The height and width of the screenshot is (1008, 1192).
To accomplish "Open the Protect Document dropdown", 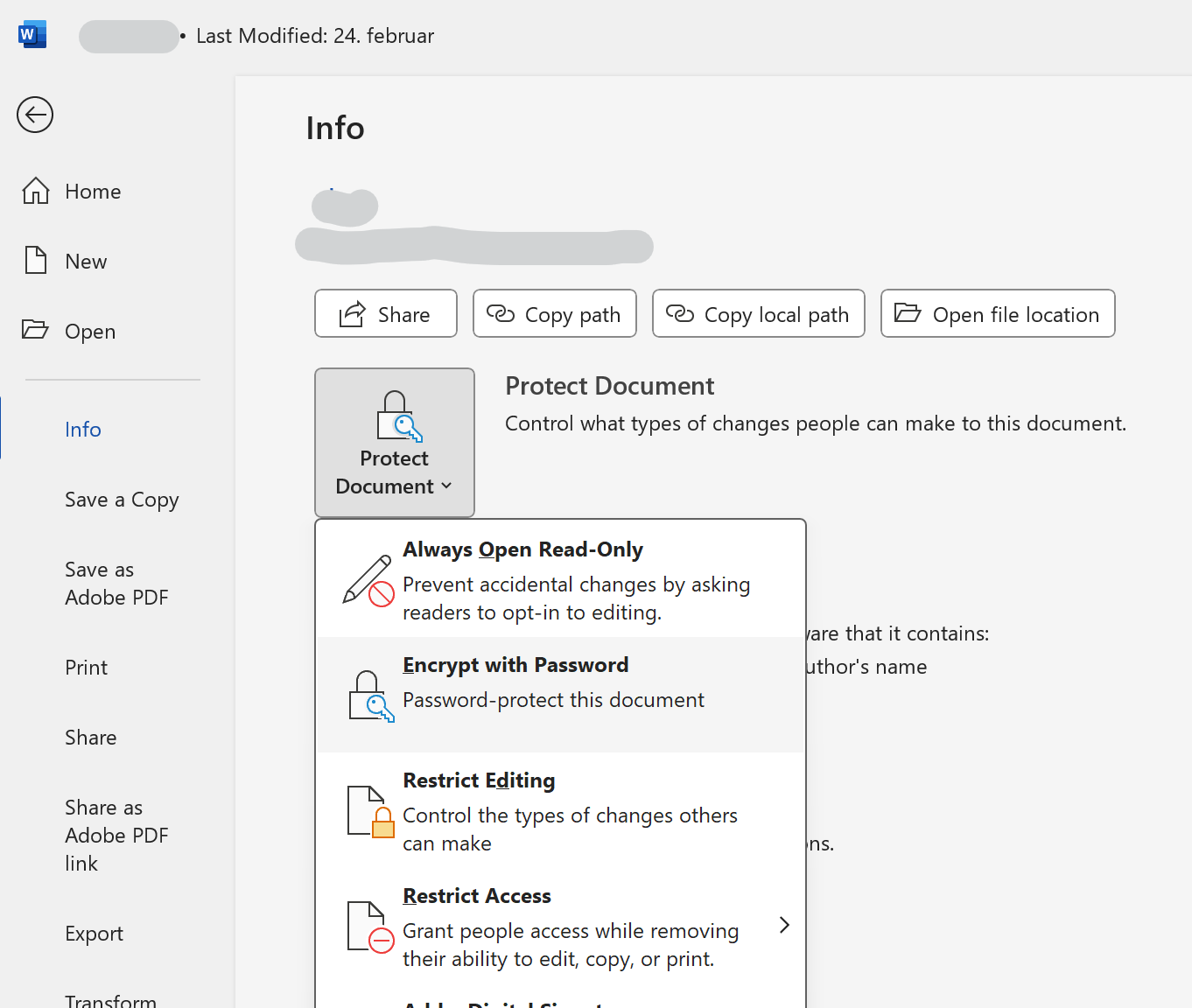I will click(x=394, y=443).
